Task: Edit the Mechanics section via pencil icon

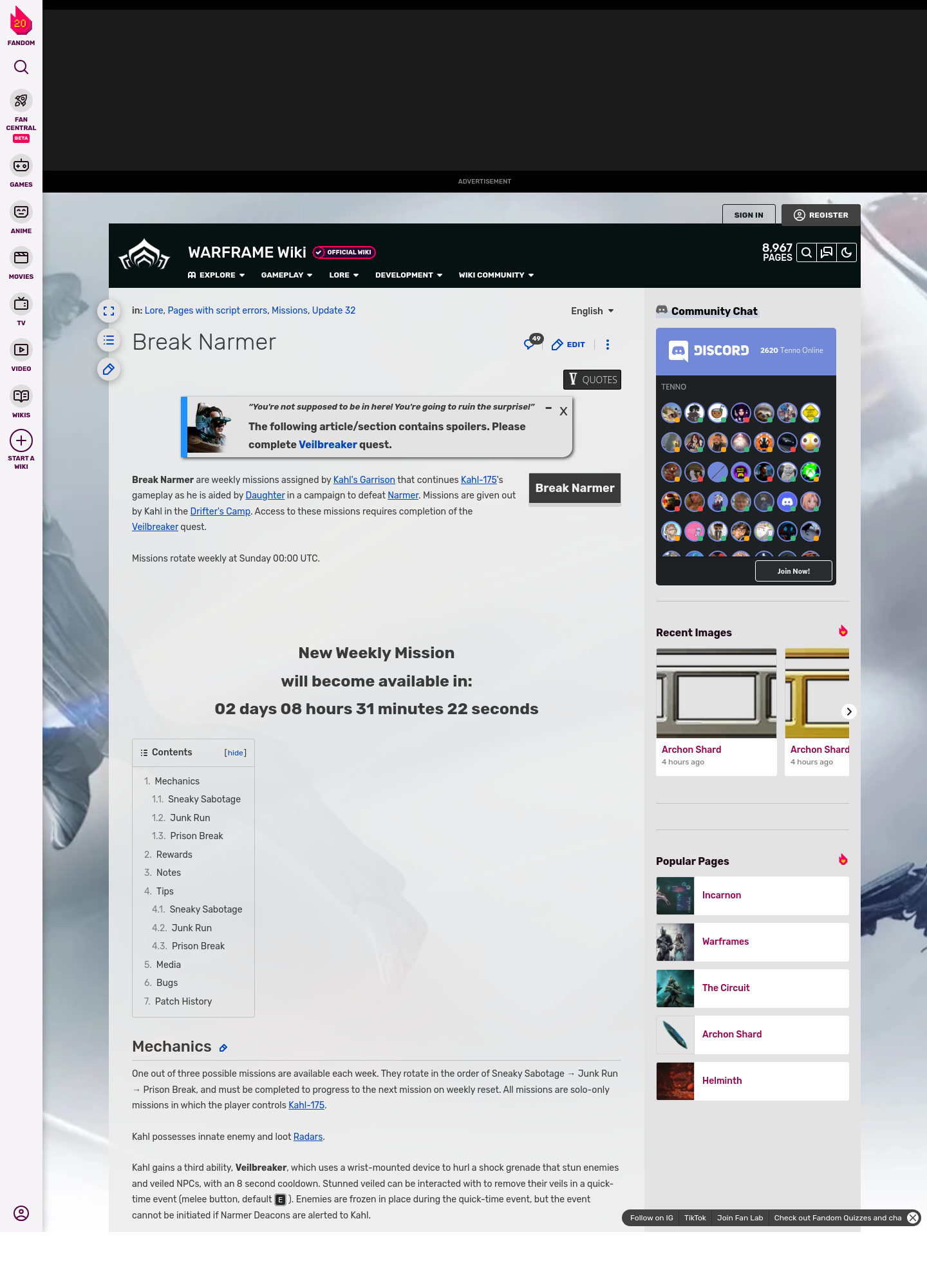Action: coord(223,1048)
